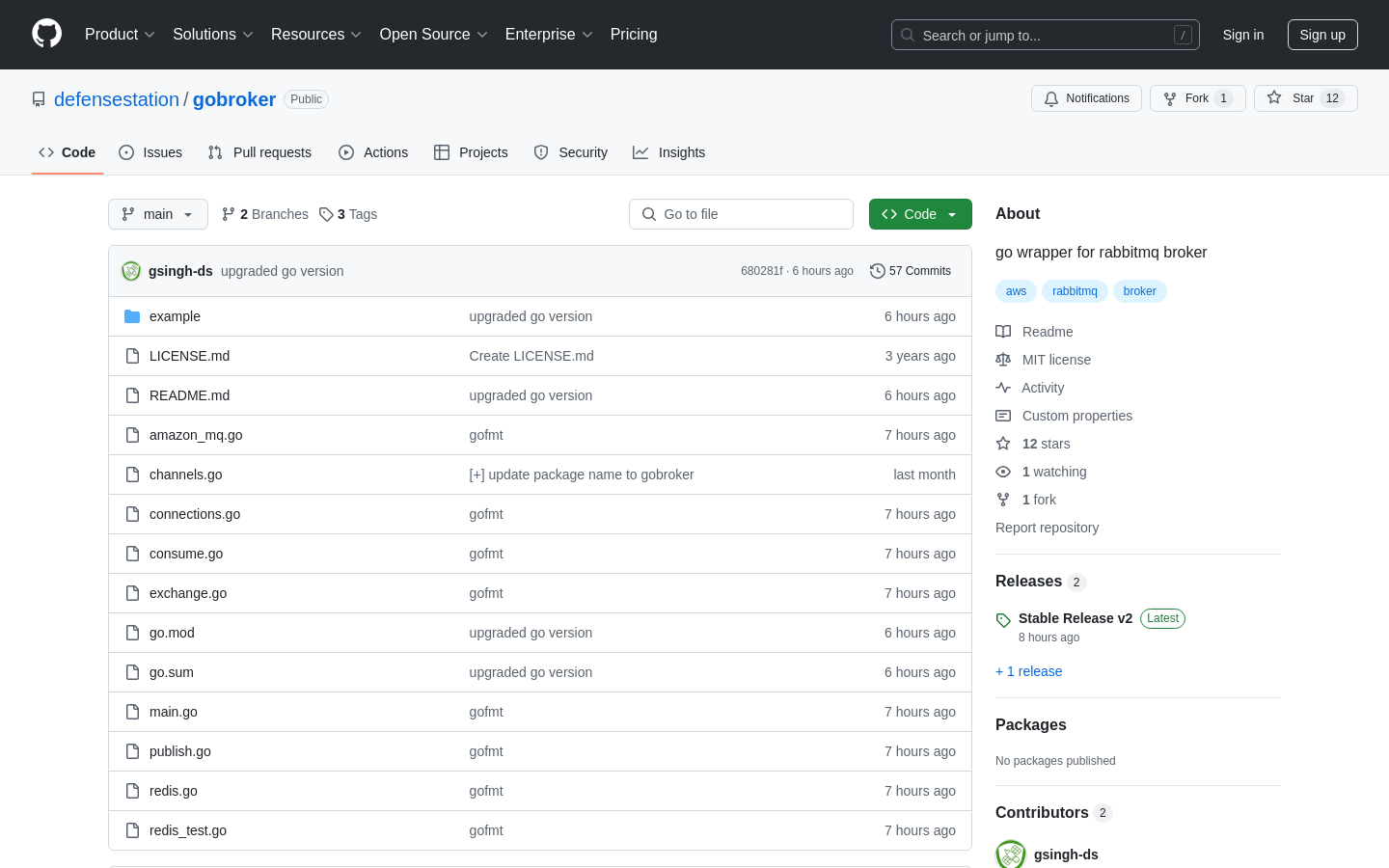This screenshot has height=868, width=1389.
Task: Click the pulse icon next to Activity
Action: pyautogui.click(x=1003, y=388)
